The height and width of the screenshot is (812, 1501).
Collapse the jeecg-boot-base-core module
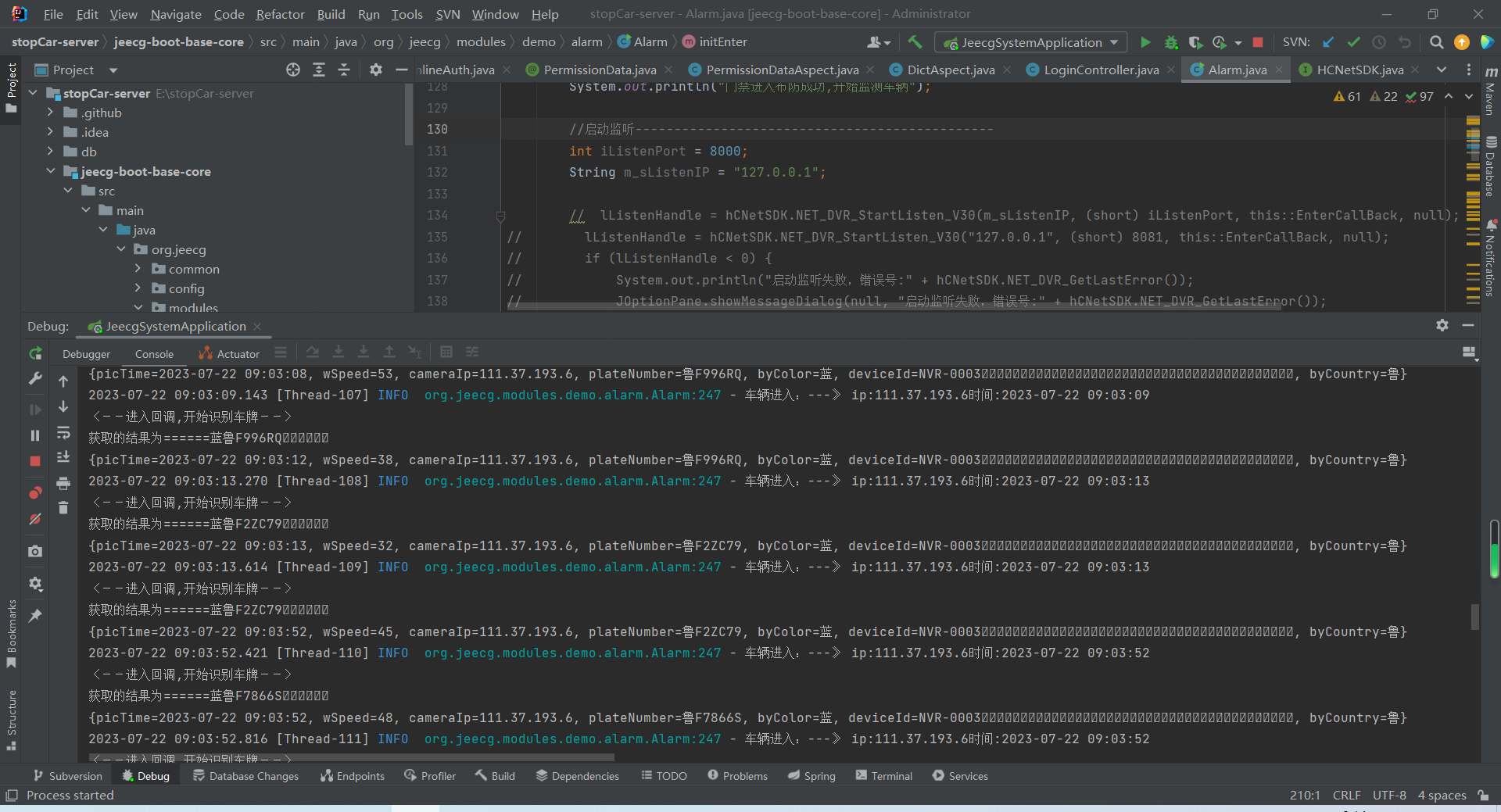tap(50, 171)
